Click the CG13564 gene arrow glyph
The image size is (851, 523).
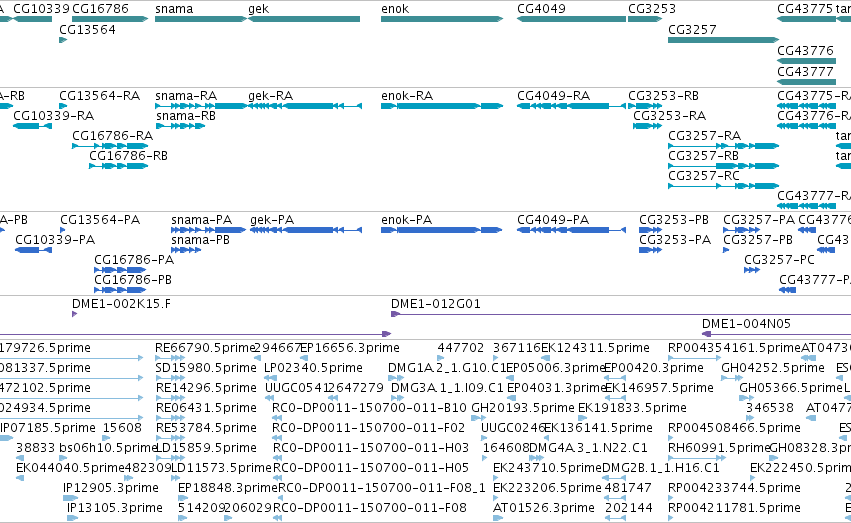[63, 40]
